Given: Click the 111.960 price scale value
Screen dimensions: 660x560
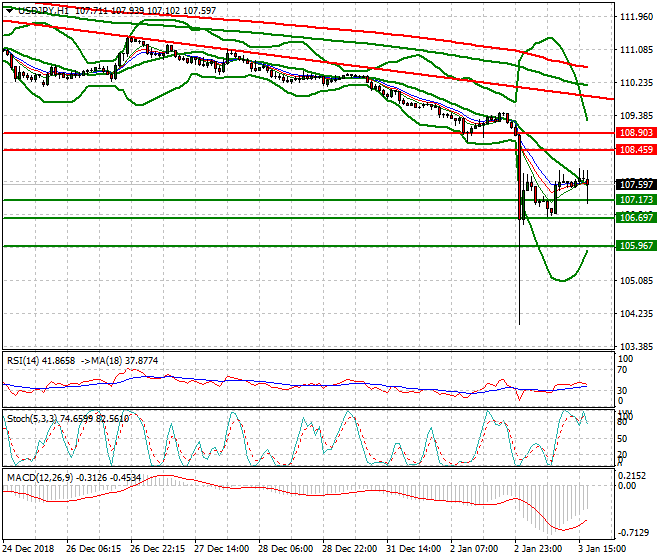Looking at the screenshot, I should (x=636, y=17).
